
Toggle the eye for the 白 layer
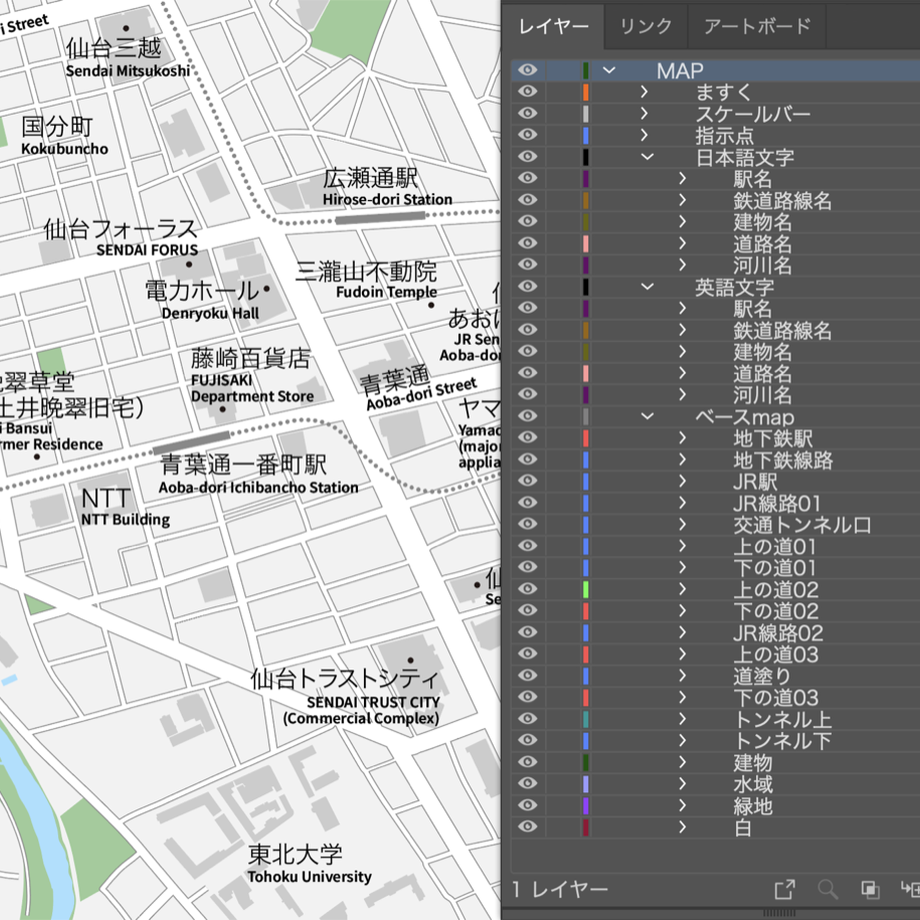pos(527,827)
